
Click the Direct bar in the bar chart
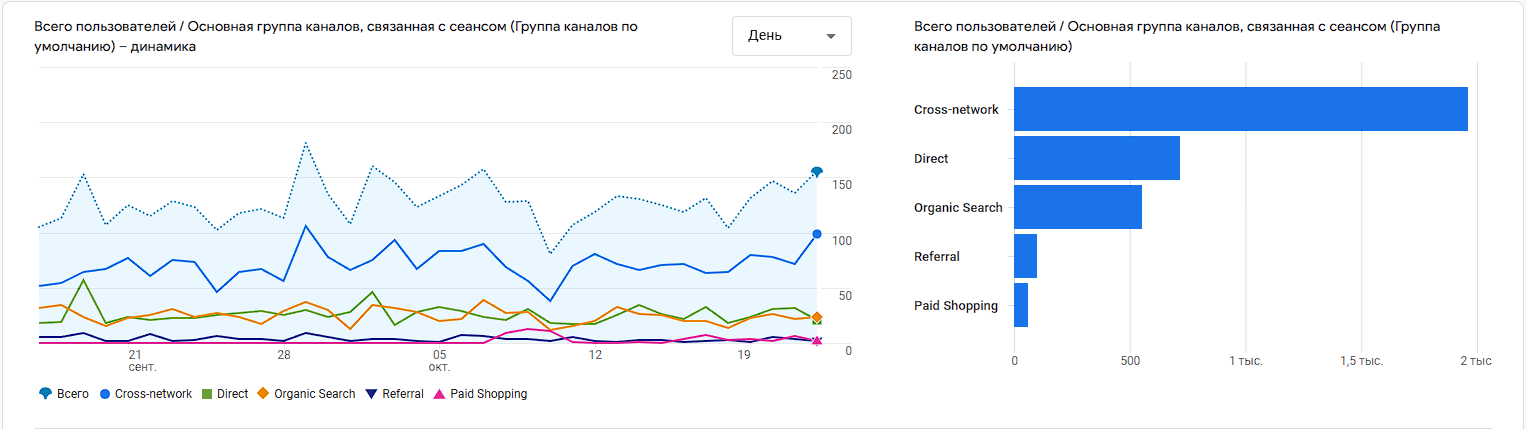1097,158
